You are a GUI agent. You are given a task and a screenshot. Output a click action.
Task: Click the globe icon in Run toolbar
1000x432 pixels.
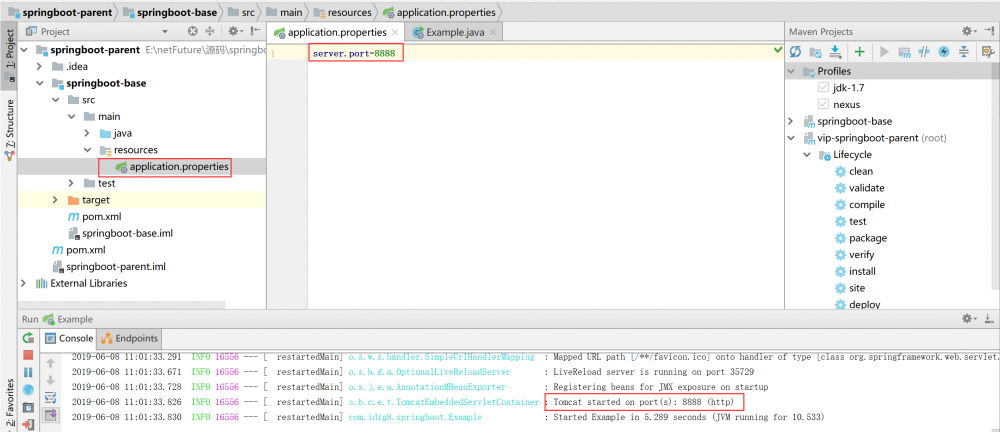tap(28, 389)
